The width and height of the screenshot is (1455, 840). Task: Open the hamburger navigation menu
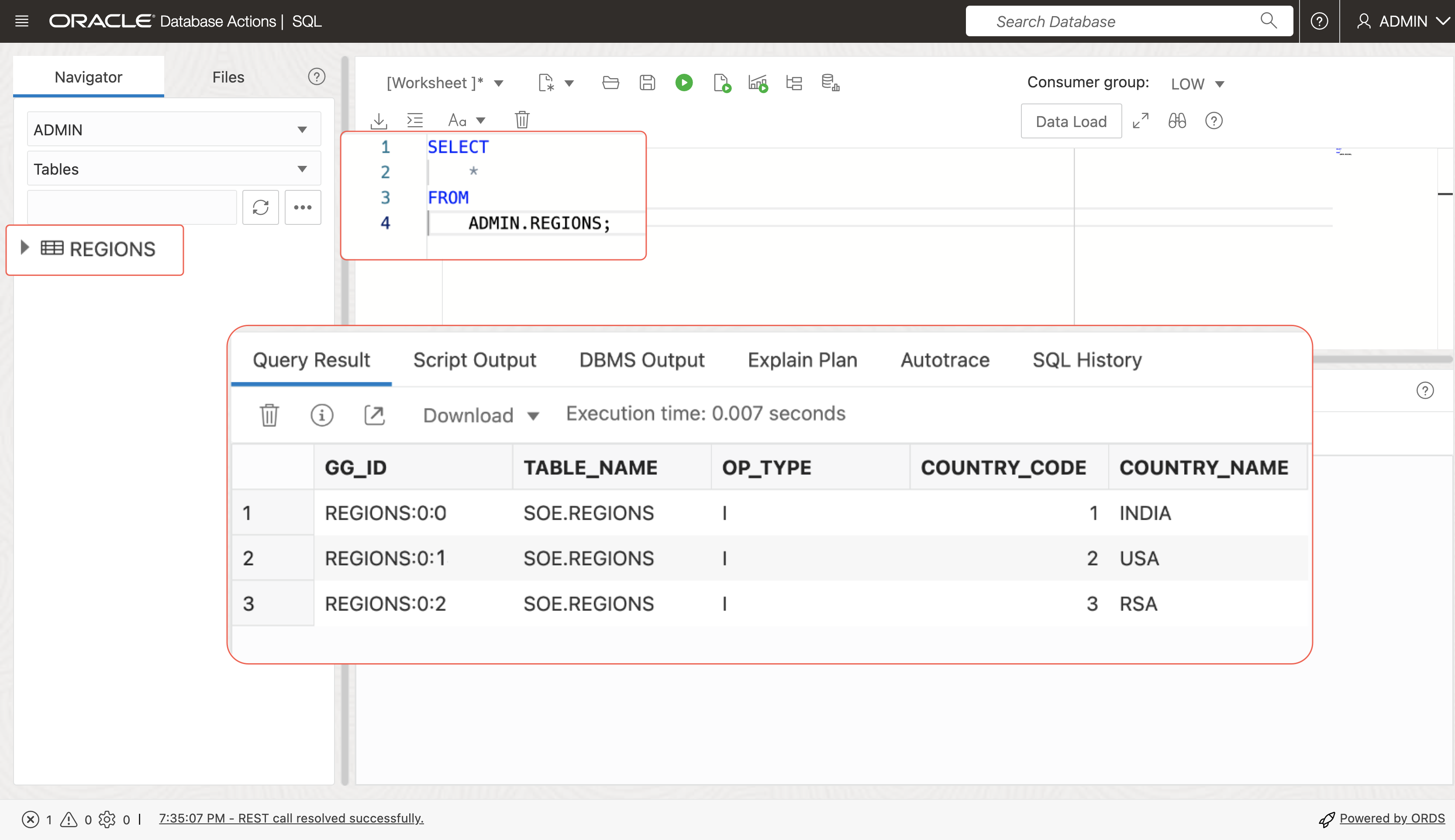[x=22, y=21]
